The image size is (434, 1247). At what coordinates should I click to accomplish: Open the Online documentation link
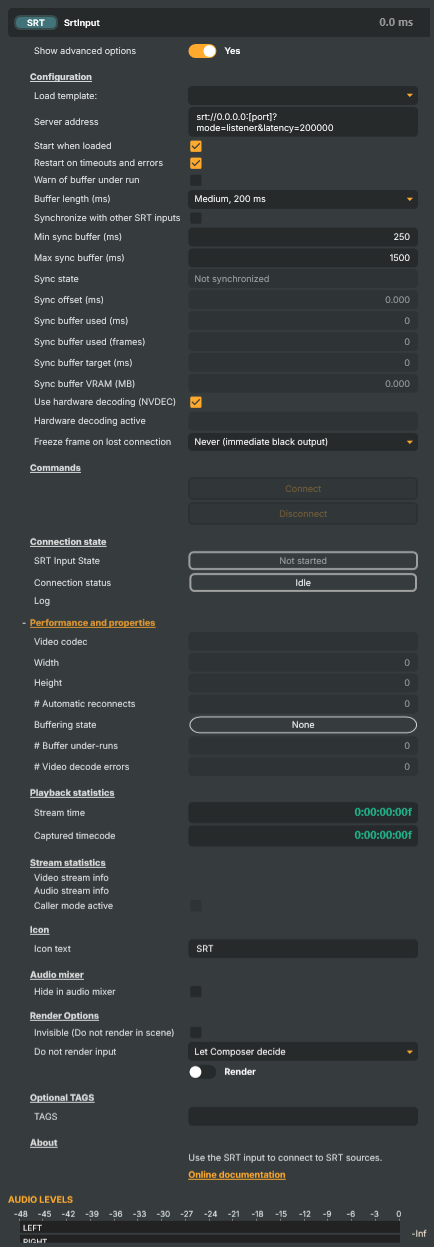pos(236,1175)
